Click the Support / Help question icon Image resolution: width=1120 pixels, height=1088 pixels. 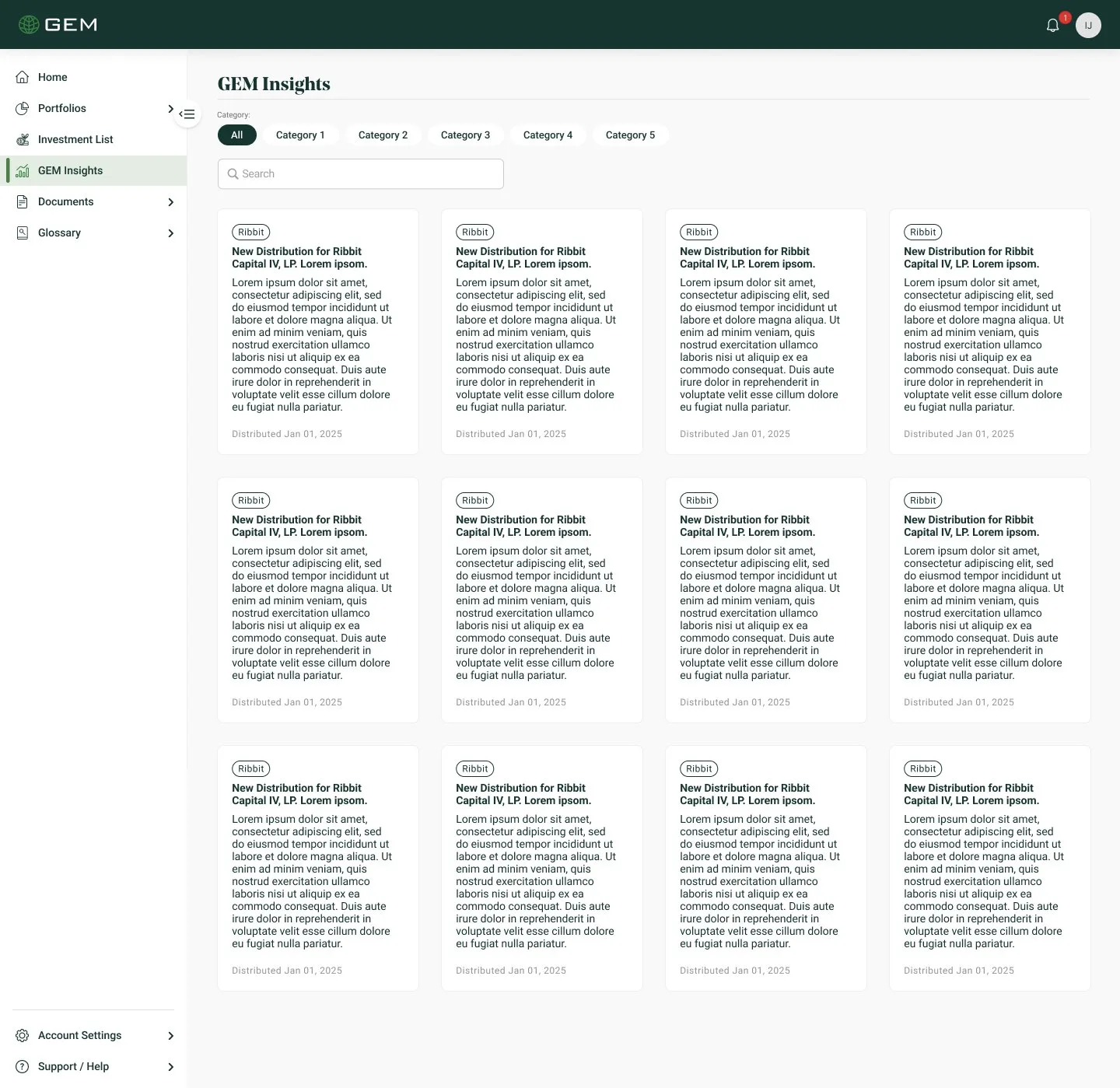tap(23, 1066)
